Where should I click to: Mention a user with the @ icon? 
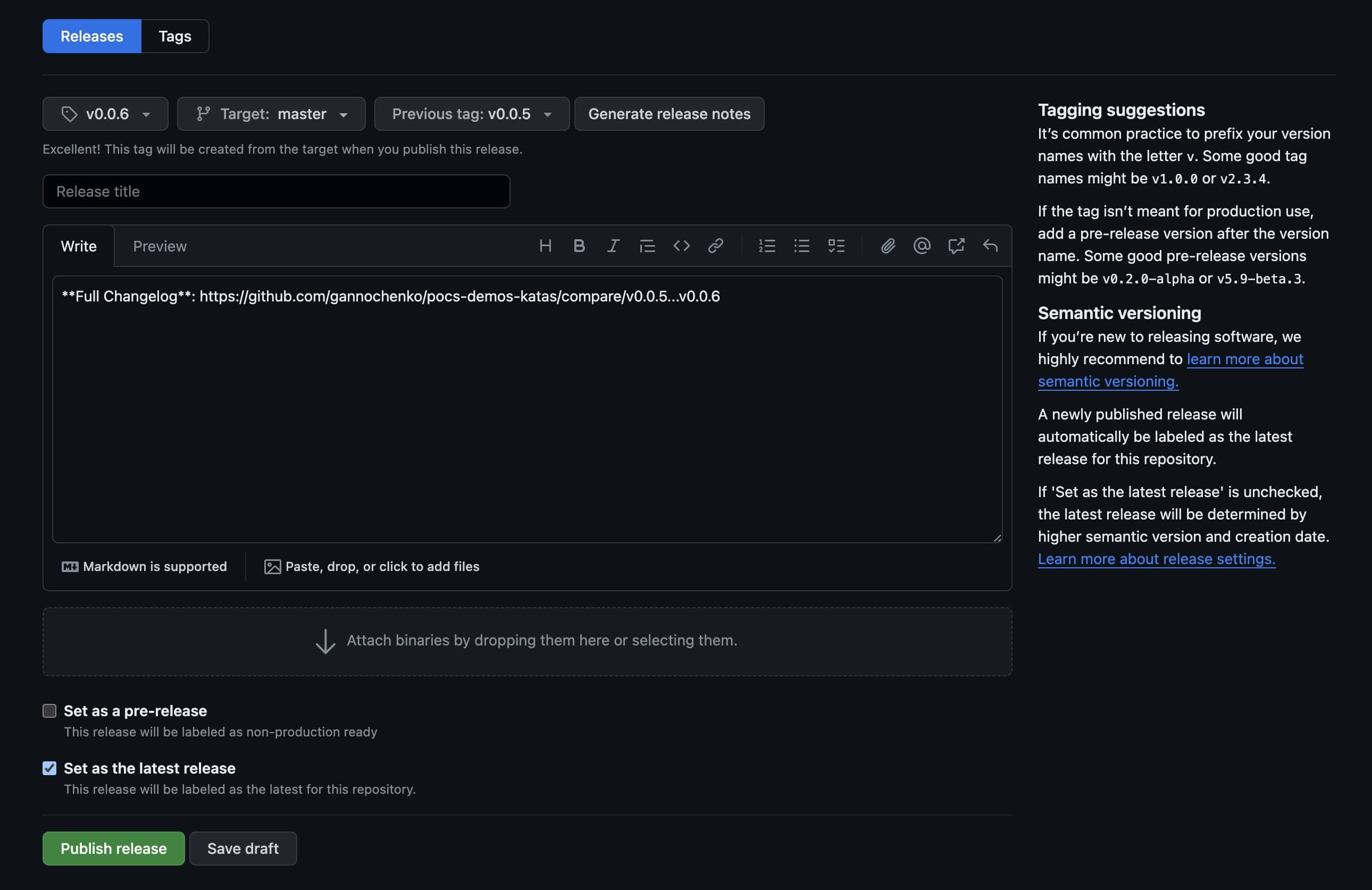click(921, 246)
